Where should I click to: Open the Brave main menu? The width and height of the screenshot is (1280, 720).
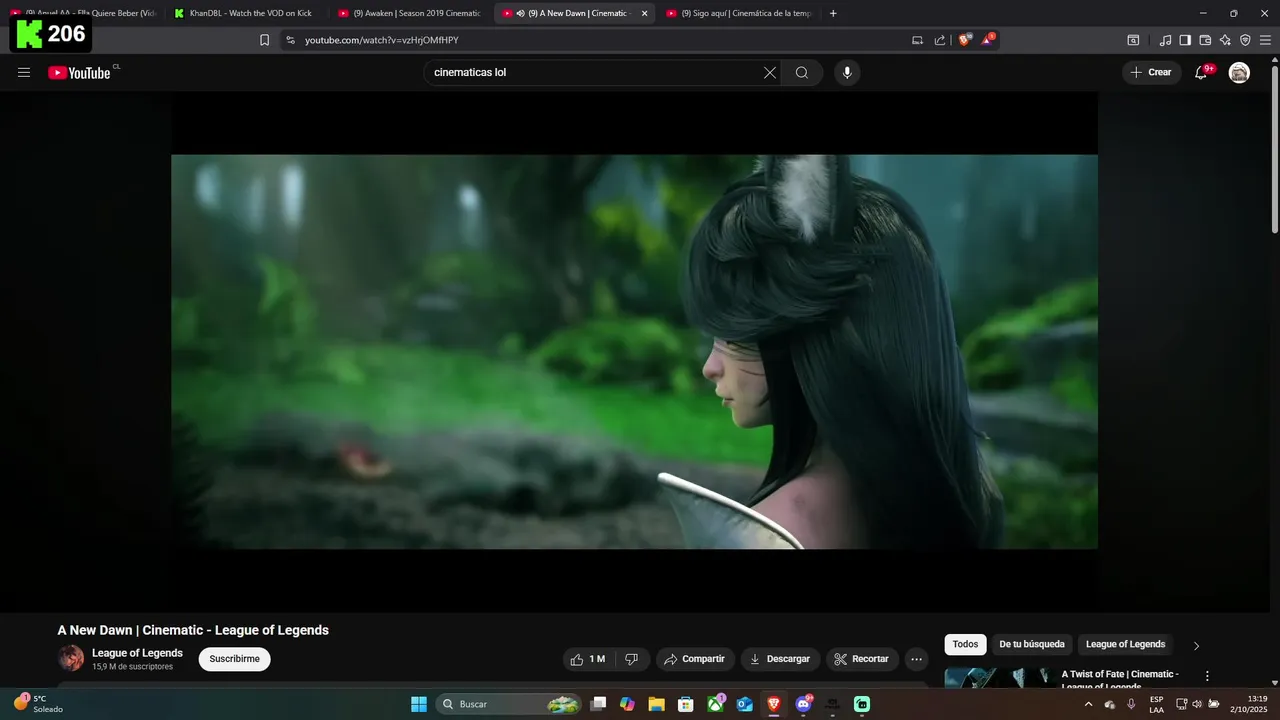coord(1265,40)
